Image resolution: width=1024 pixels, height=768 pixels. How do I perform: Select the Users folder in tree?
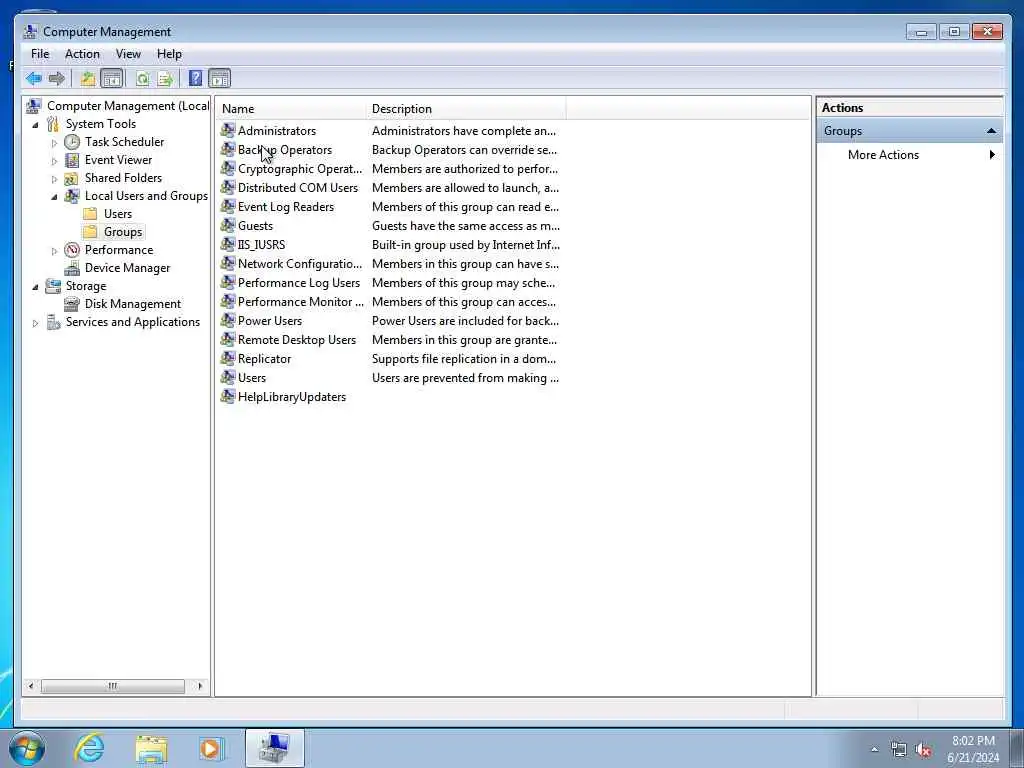coord(118,214)
